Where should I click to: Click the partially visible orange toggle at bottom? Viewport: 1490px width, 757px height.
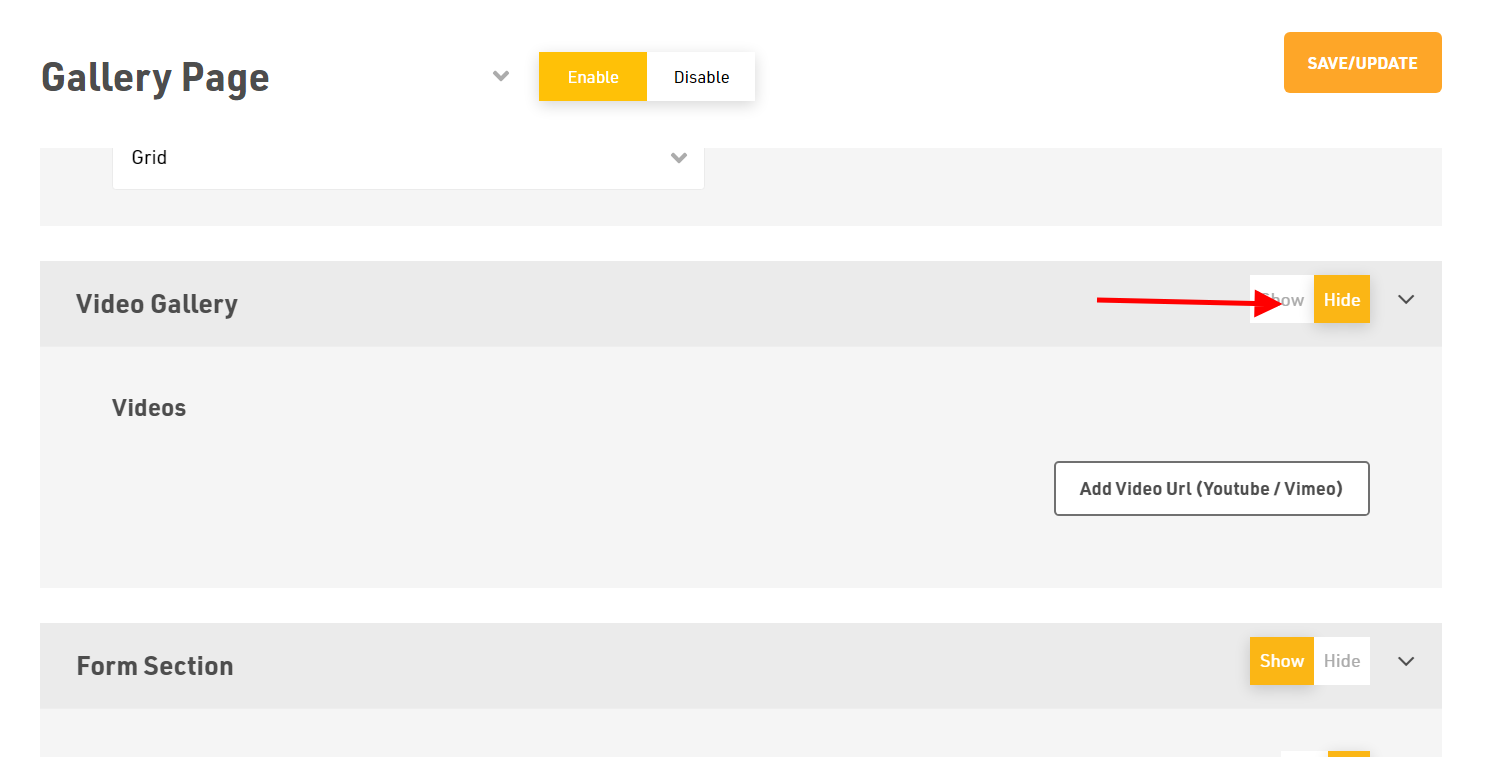point(1349,754)
